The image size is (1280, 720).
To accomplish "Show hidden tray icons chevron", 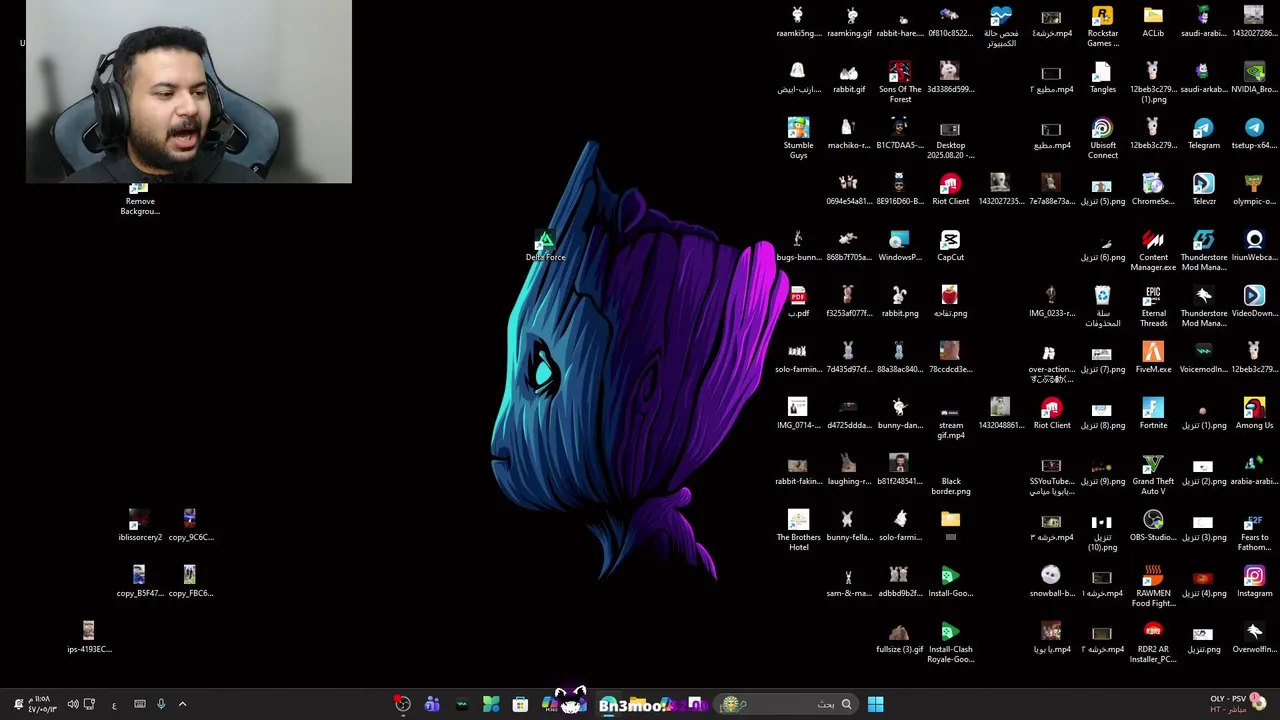I will [x=182, y=704].
